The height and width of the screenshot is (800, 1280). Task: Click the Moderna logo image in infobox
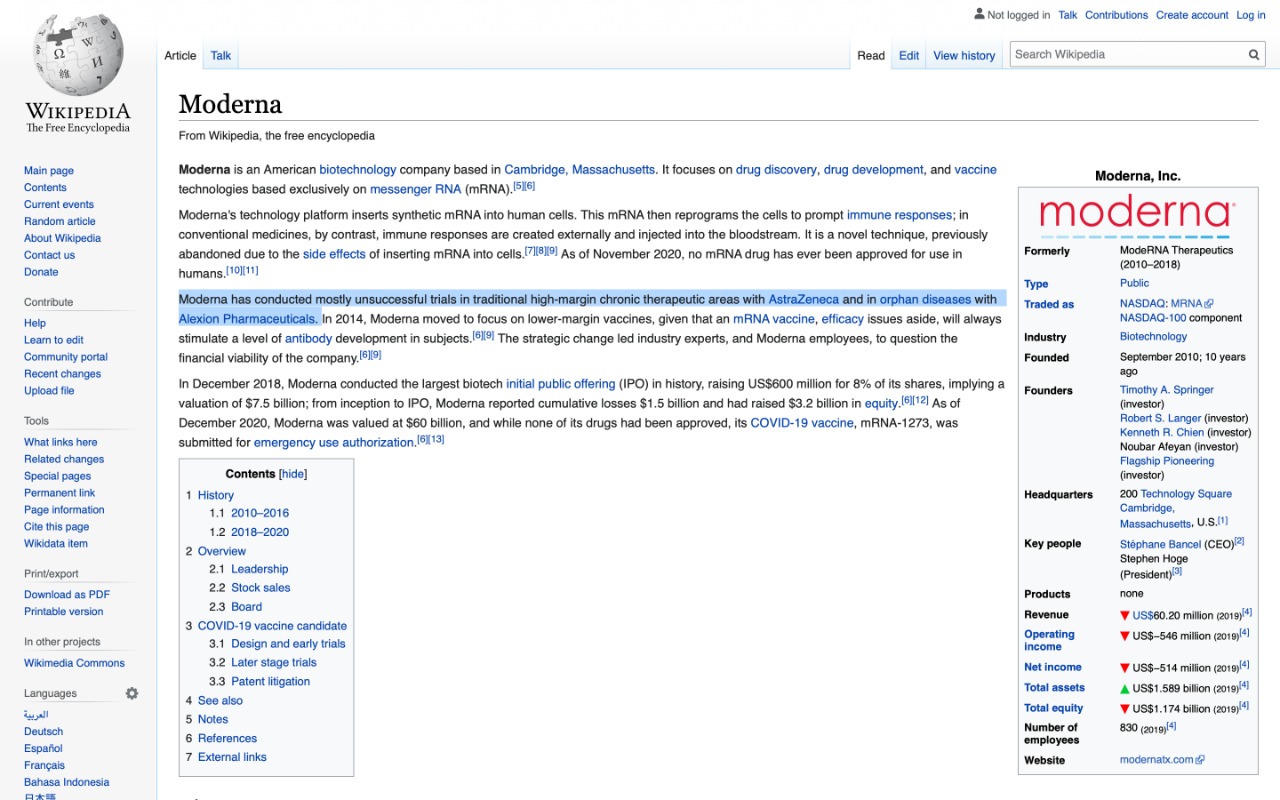1137,214
